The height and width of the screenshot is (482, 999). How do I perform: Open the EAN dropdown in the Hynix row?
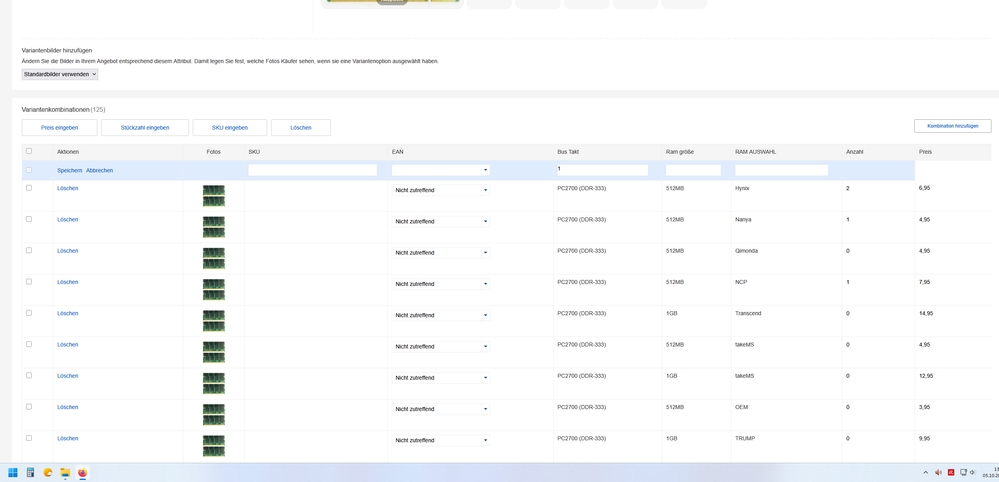point(441,190)
